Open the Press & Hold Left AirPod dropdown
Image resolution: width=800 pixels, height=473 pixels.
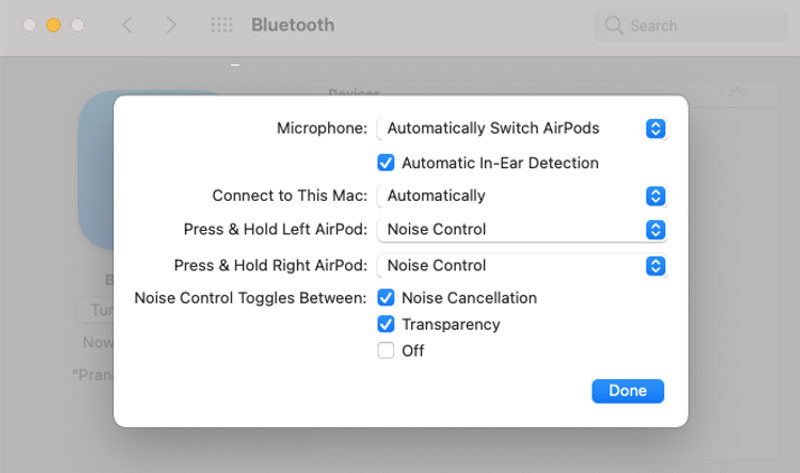click(x=521, y=230)
